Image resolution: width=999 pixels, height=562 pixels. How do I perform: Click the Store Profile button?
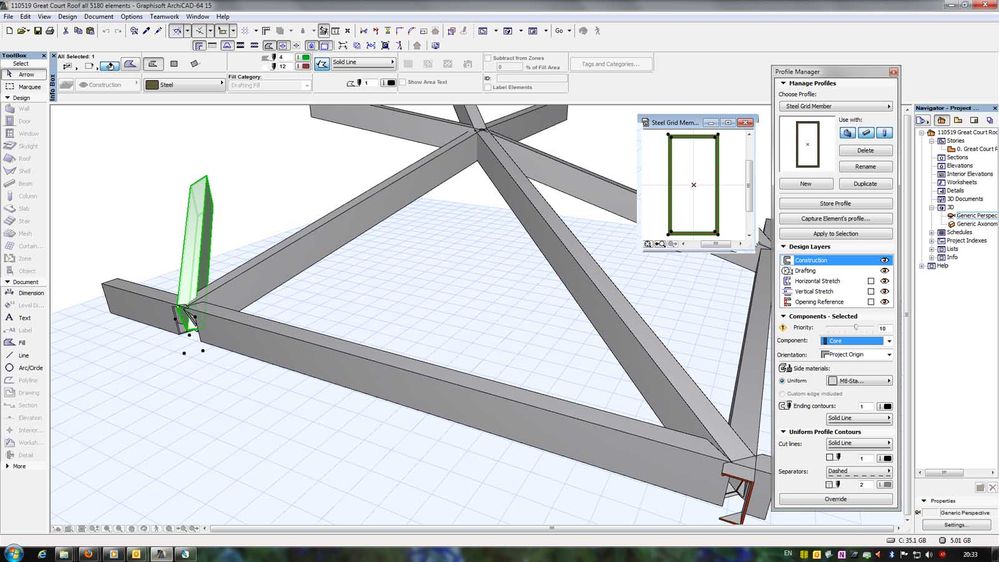coord(835,203)
